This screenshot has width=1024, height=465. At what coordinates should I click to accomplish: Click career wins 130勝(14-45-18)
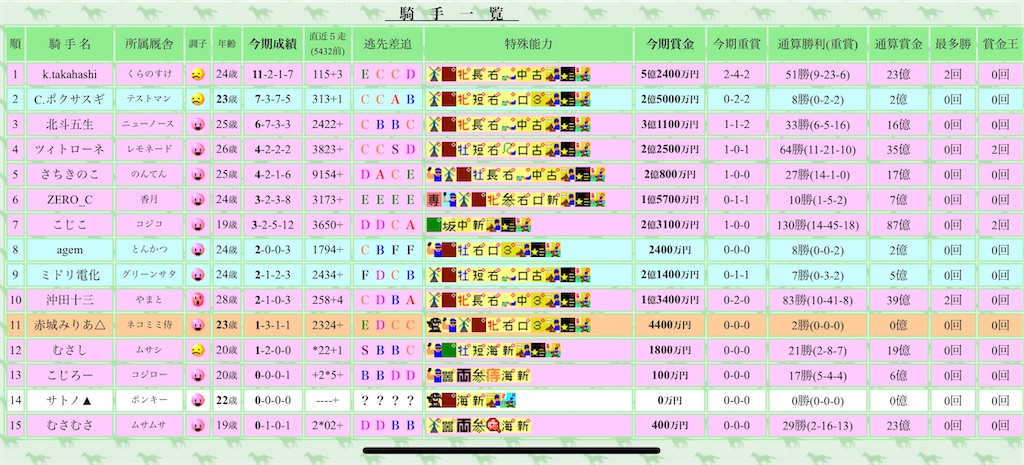818,225
